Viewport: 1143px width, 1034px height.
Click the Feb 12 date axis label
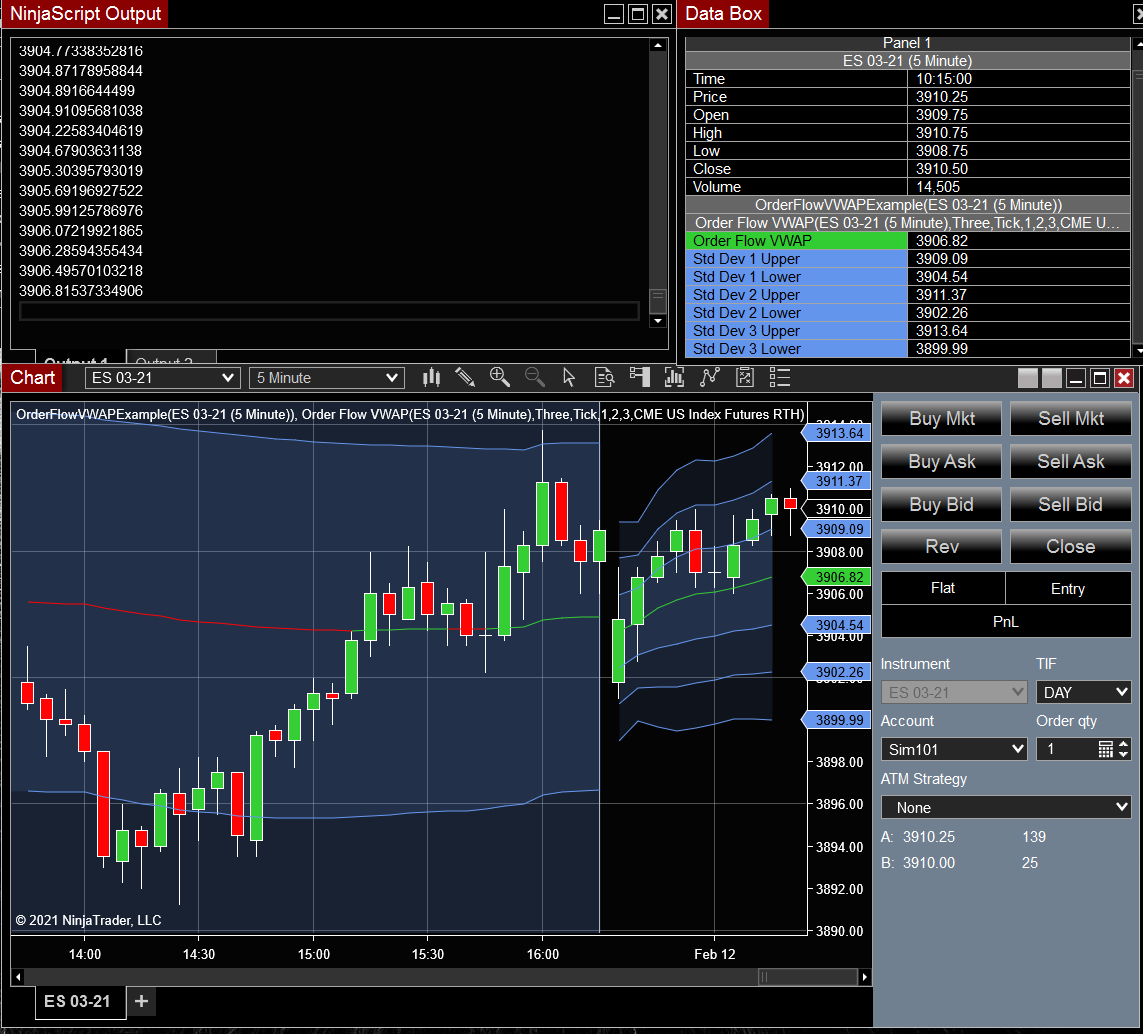coord(714,954)
